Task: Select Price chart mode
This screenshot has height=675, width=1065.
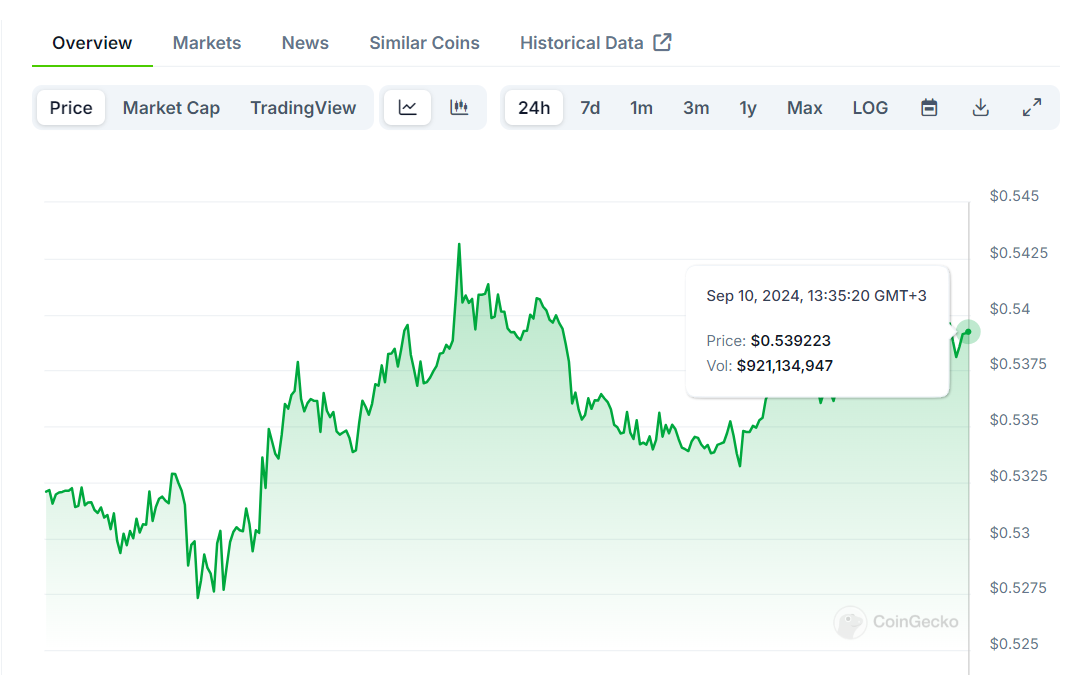Action: 71,107
